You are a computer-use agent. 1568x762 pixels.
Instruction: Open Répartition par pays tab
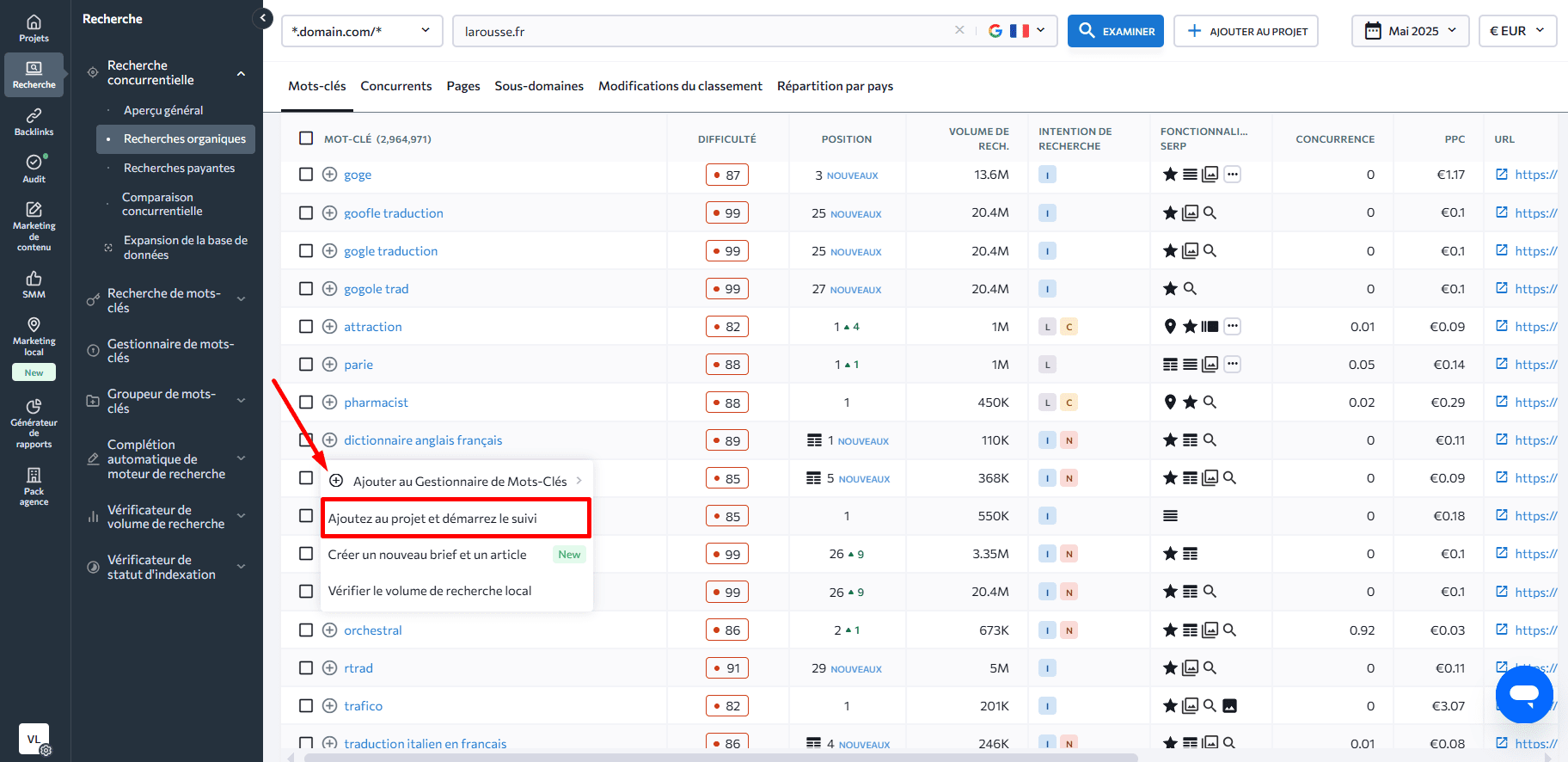pos(835,86)
